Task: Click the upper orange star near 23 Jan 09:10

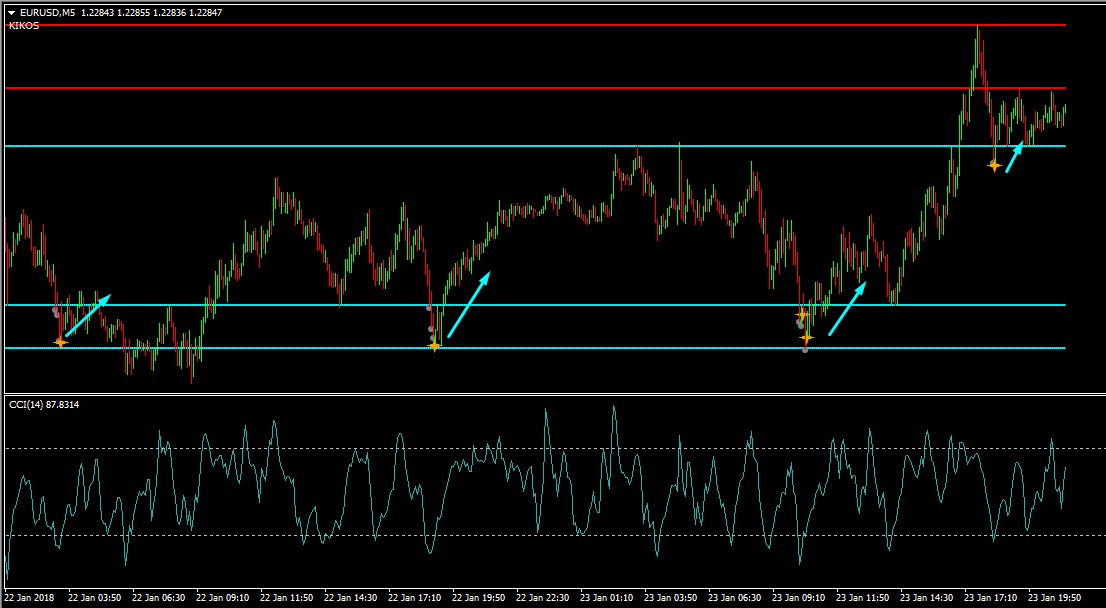Action: [x=801, y=315]
